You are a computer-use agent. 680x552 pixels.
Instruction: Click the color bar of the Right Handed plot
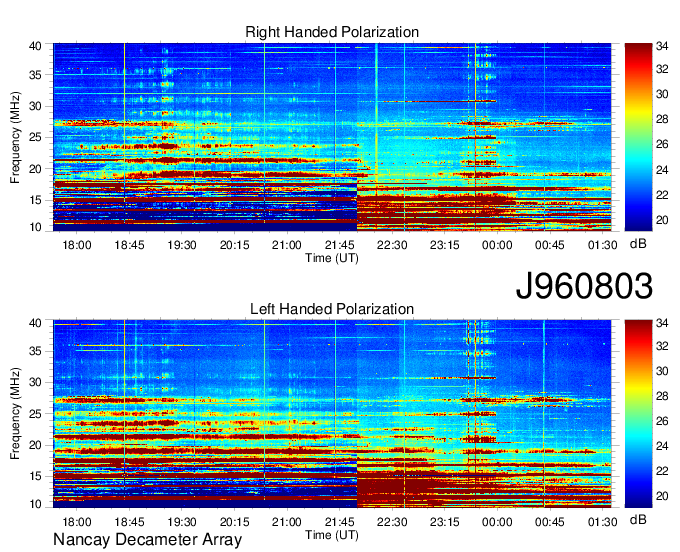click(x=638, y=137)
